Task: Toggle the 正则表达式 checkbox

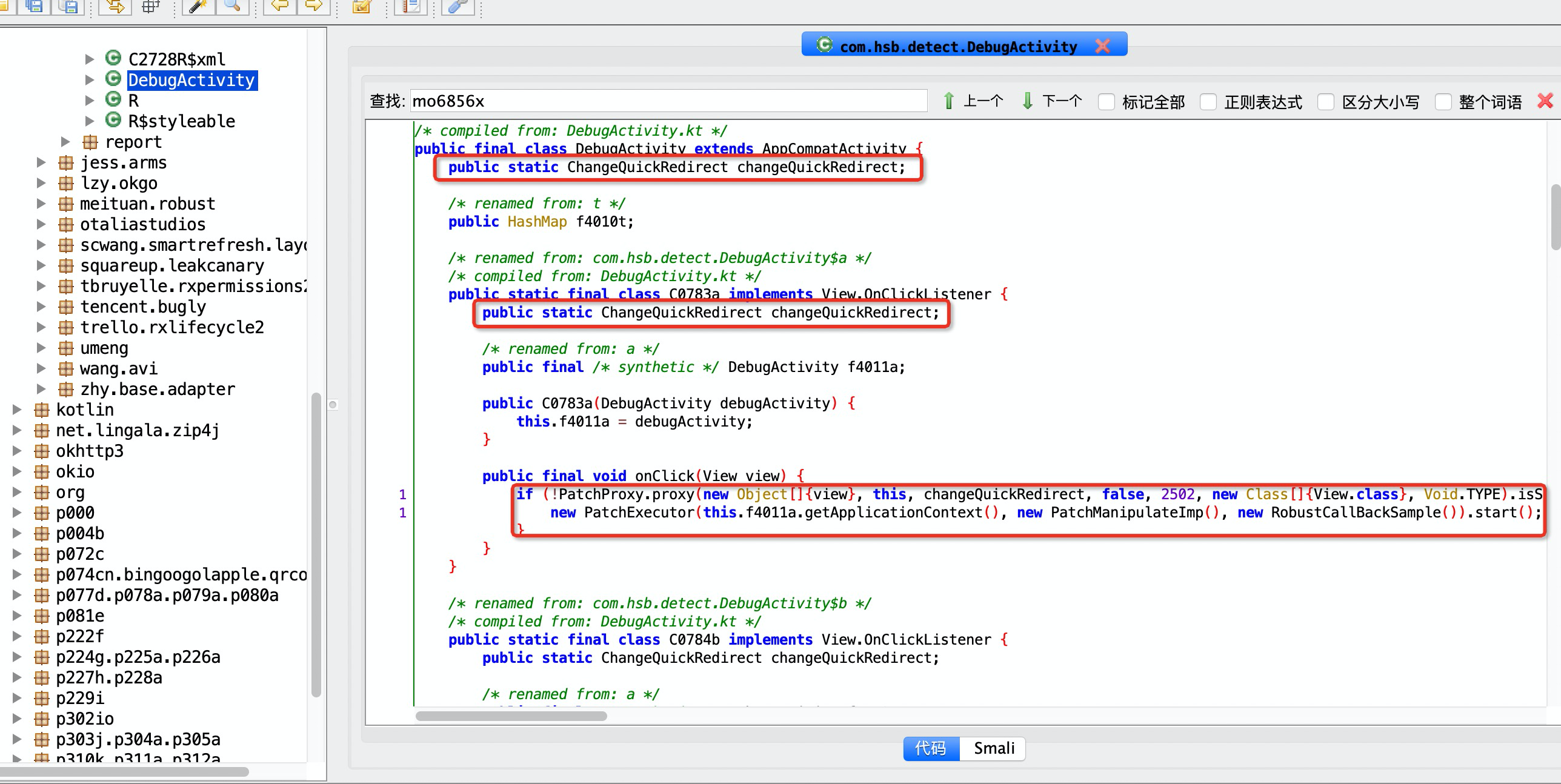Action: click(1208, 102)
